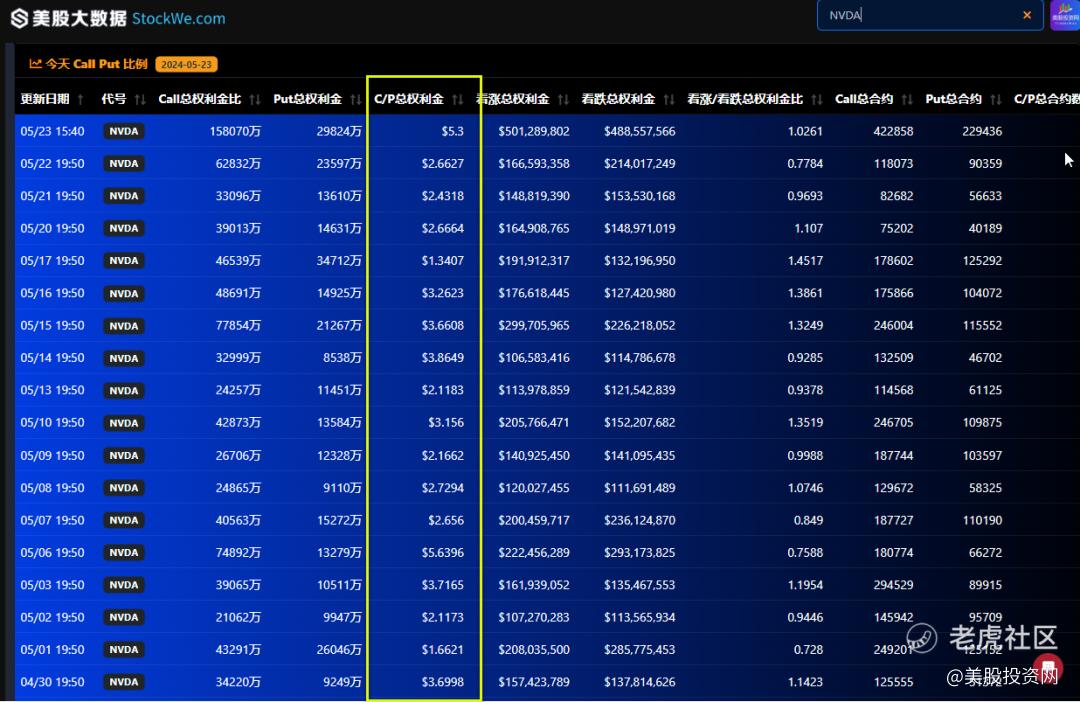Sort by Call总合约 column arrows
The height and width of the screenshot is (702, 1080).
tap(907, 100)
